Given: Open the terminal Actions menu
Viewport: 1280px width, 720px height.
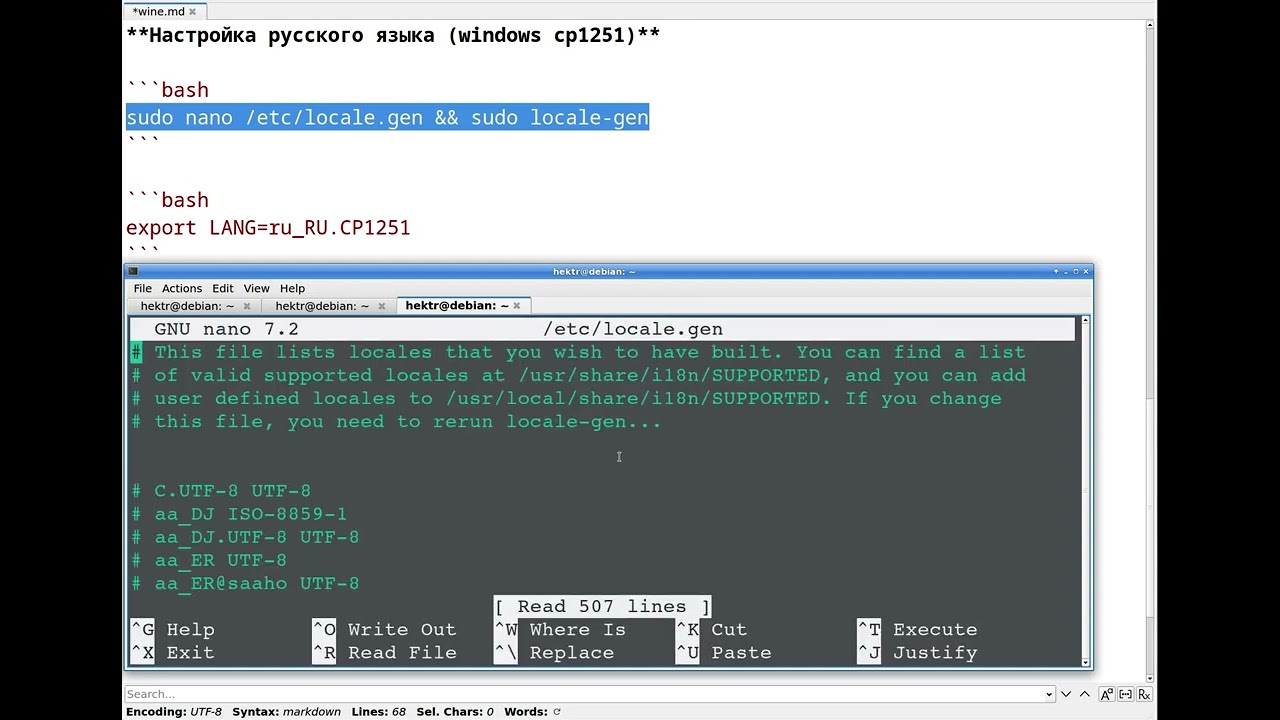Looking at the screenshot, I should tap(182, 288).
